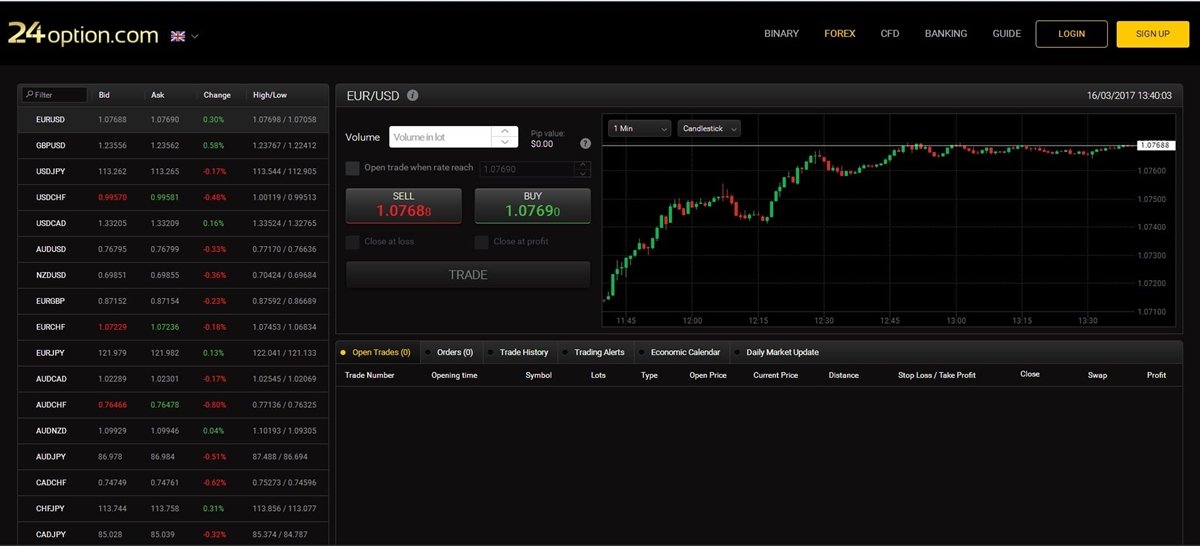Expand the Candlestick chart type dropdown
1200x546 pixels.
pos(709,129)
